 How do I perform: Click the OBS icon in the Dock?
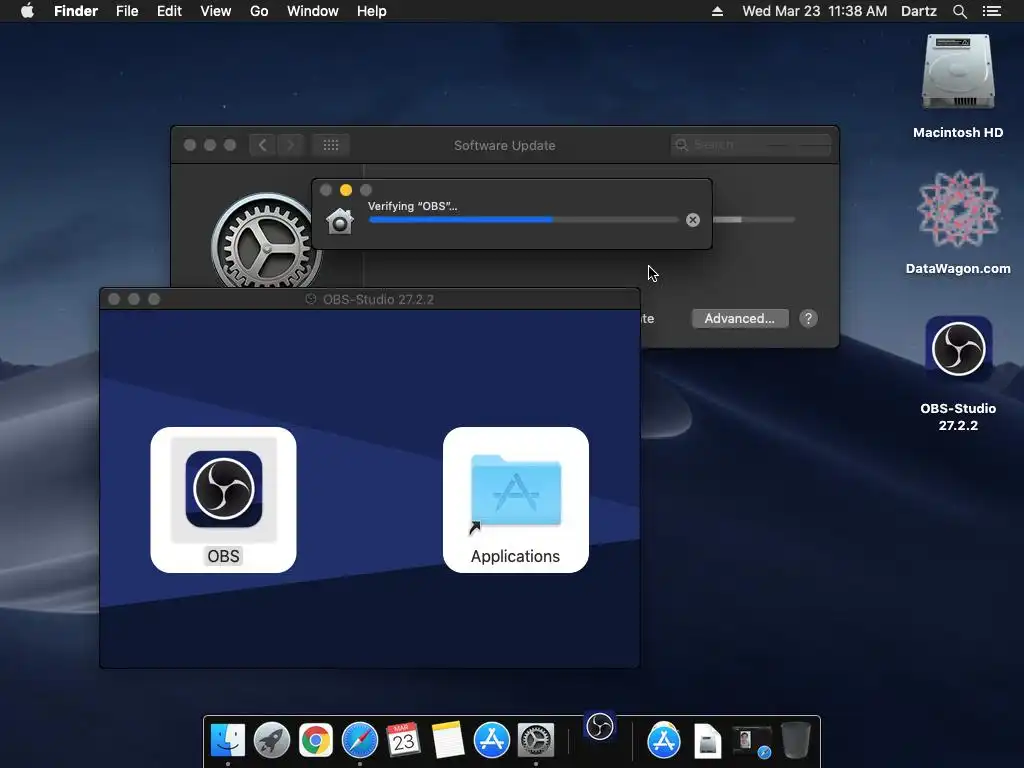(600, 726)
